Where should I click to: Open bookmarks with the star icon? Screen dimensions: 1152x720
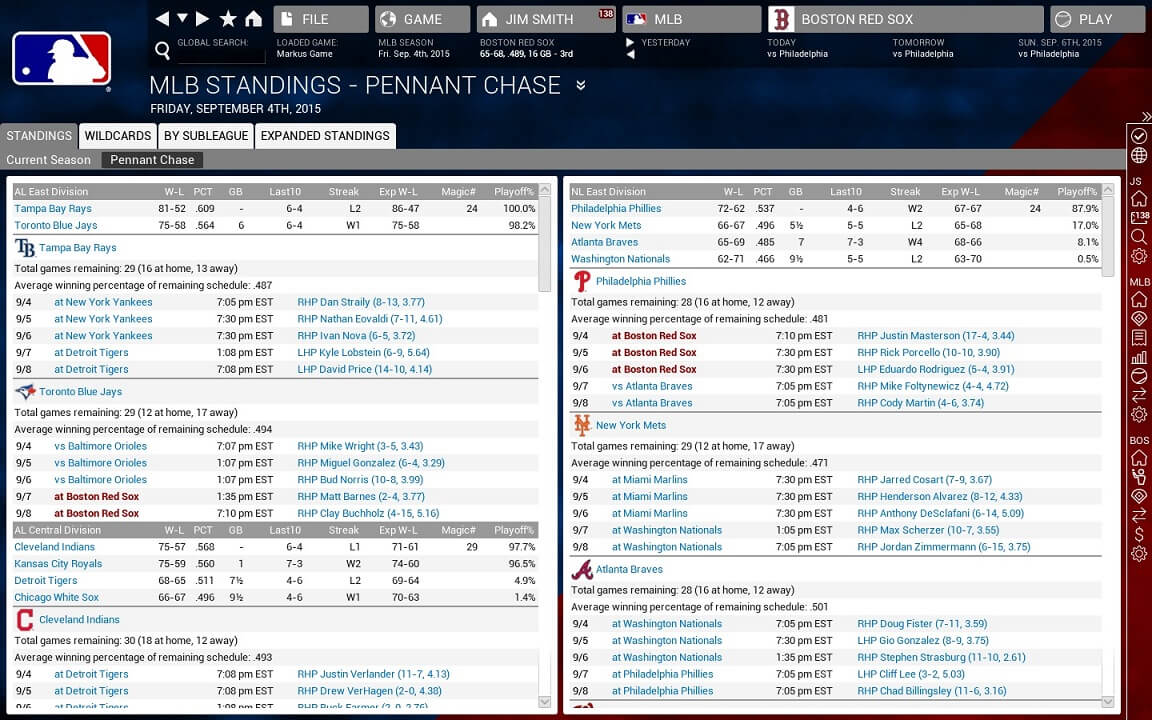[228, 19]
